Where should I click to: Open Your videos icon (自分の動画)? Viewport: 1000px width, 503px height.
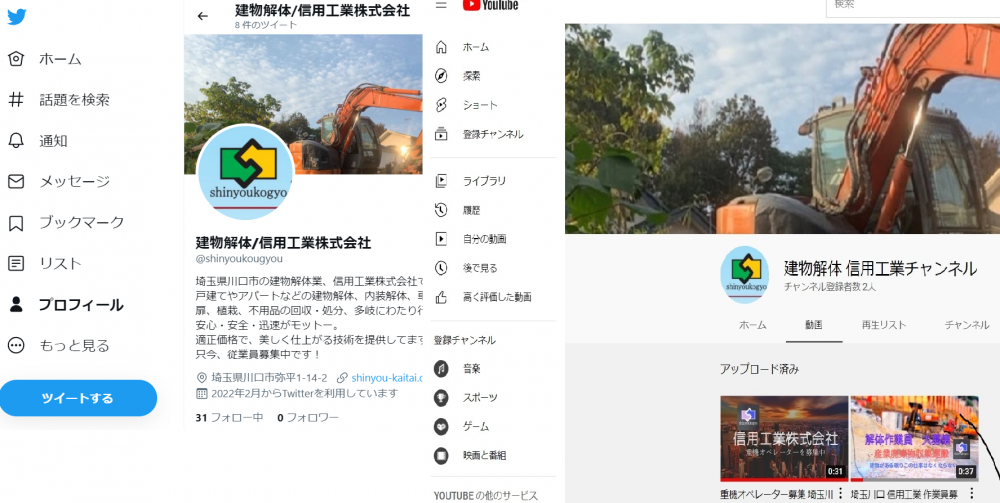[x=441, y=239]
